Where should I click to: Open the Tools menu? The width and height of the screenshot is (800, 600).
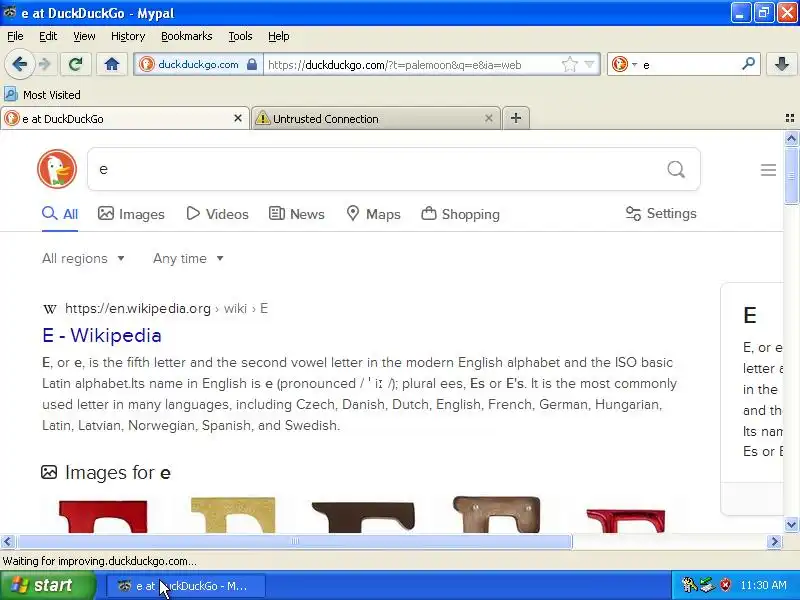coord(240,36)
